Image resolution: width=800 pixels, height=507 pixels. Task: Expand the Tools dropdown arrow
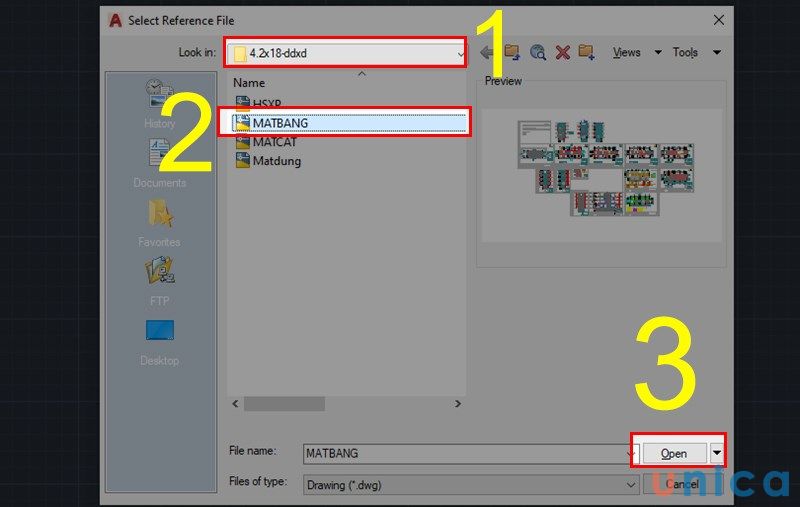pyautogui.click(x=717, y=52)
